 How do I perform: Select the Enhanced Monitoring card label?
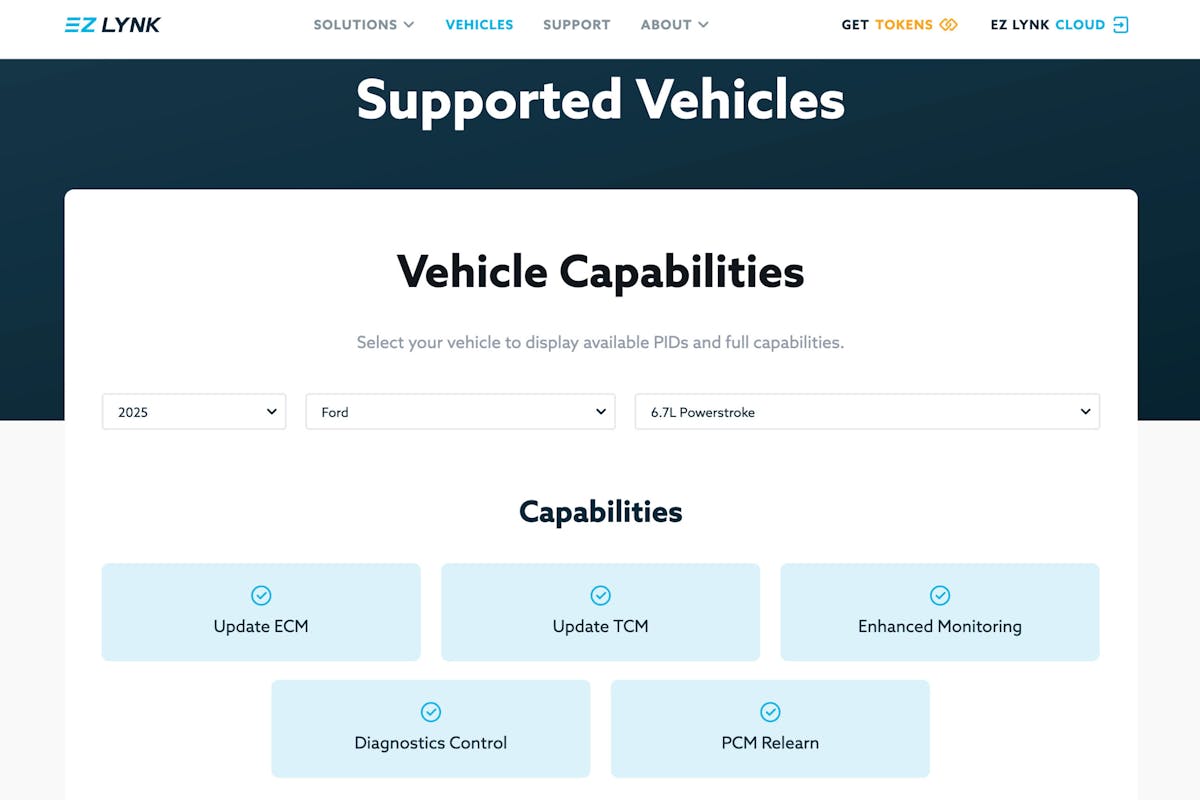[940, 627]
